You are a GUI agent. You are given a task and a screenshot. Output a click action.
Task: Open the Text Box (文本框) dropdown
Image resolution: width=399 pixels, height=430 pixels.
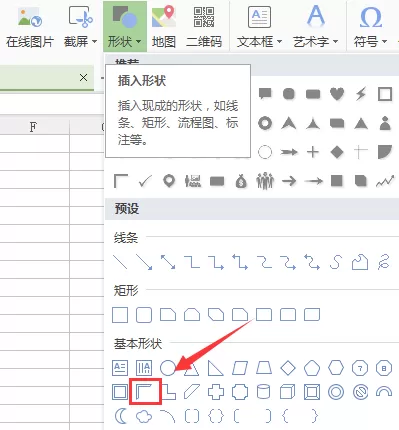coord(259,28)
